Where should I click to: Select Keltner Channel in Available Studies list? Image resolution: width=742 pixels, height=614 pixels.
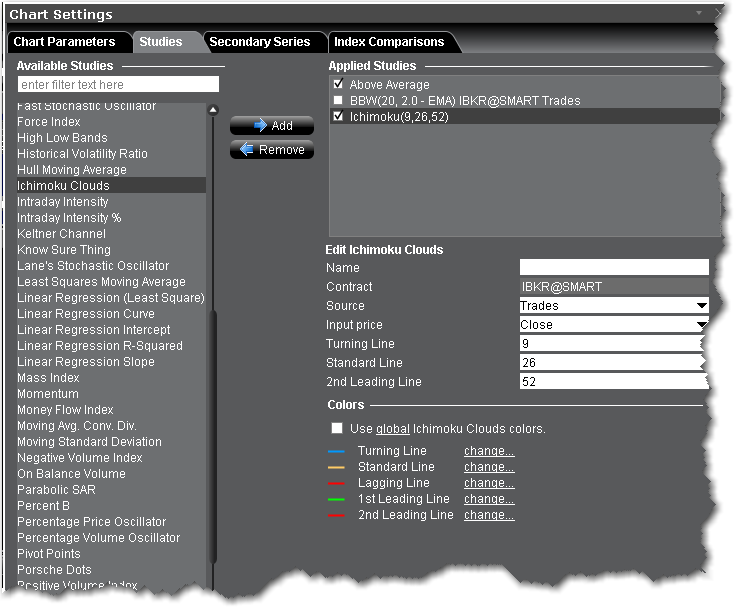click(x=61, y=234)
